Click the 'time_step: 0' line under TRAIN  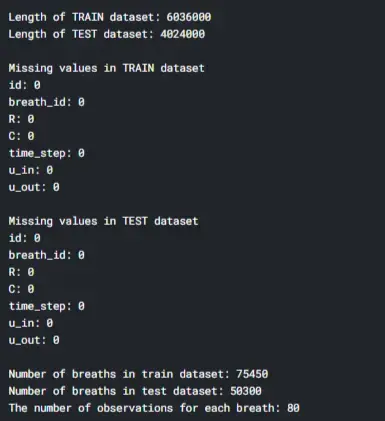coord(46,153)
